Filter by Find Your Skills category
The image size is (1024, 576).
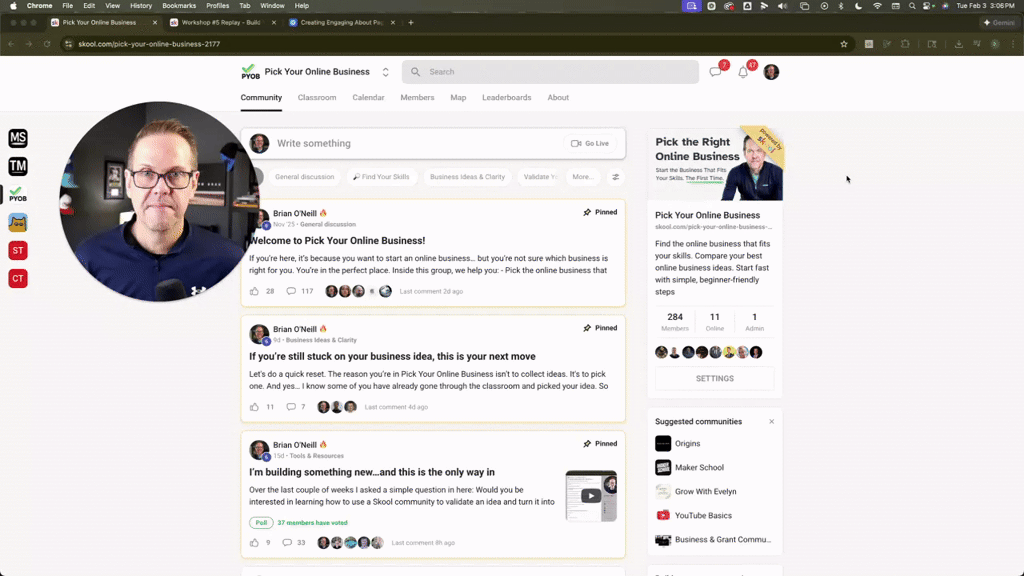(381, 176)
